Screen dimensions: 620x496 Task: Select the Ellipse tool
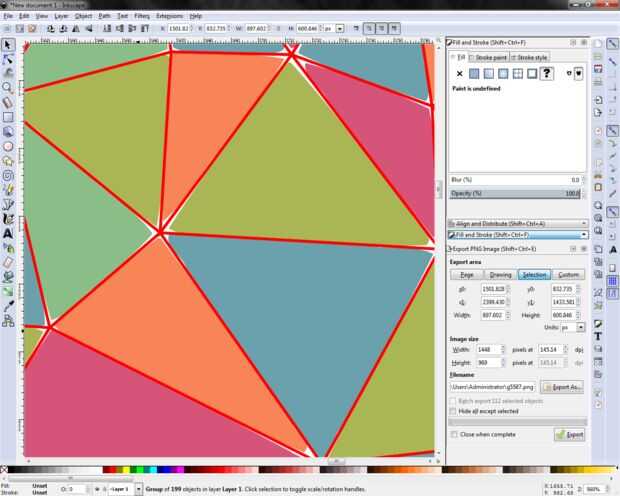pyautogui.click(x=8, y=146)
